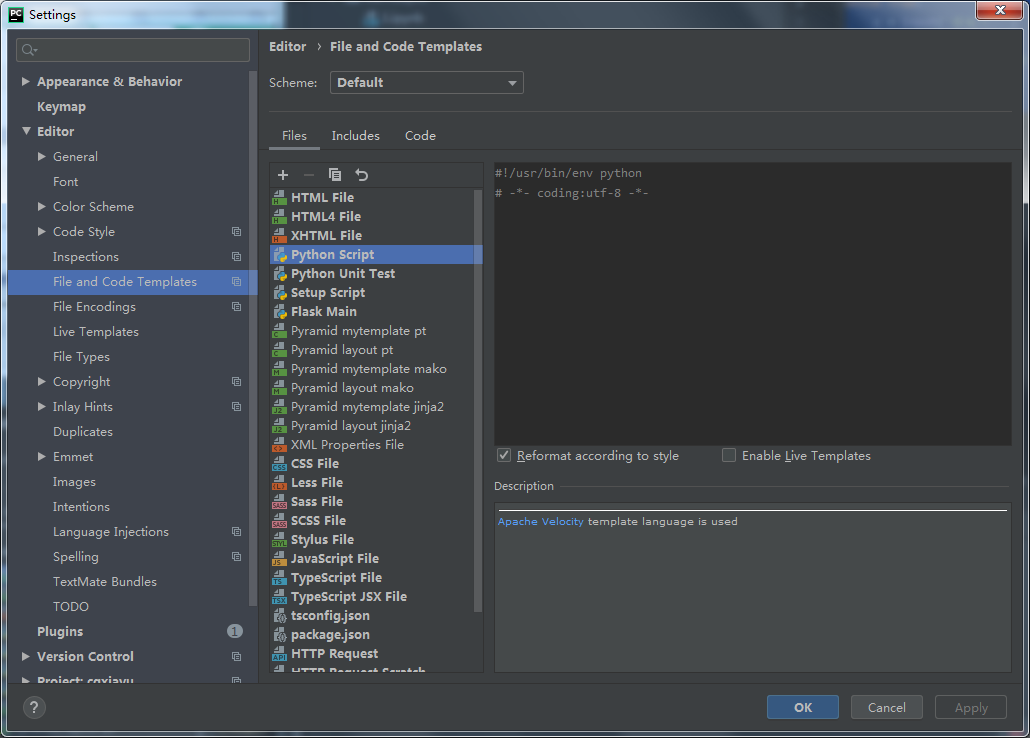
Task: Add a new file template with plus icon
Action: click(283, 175)
